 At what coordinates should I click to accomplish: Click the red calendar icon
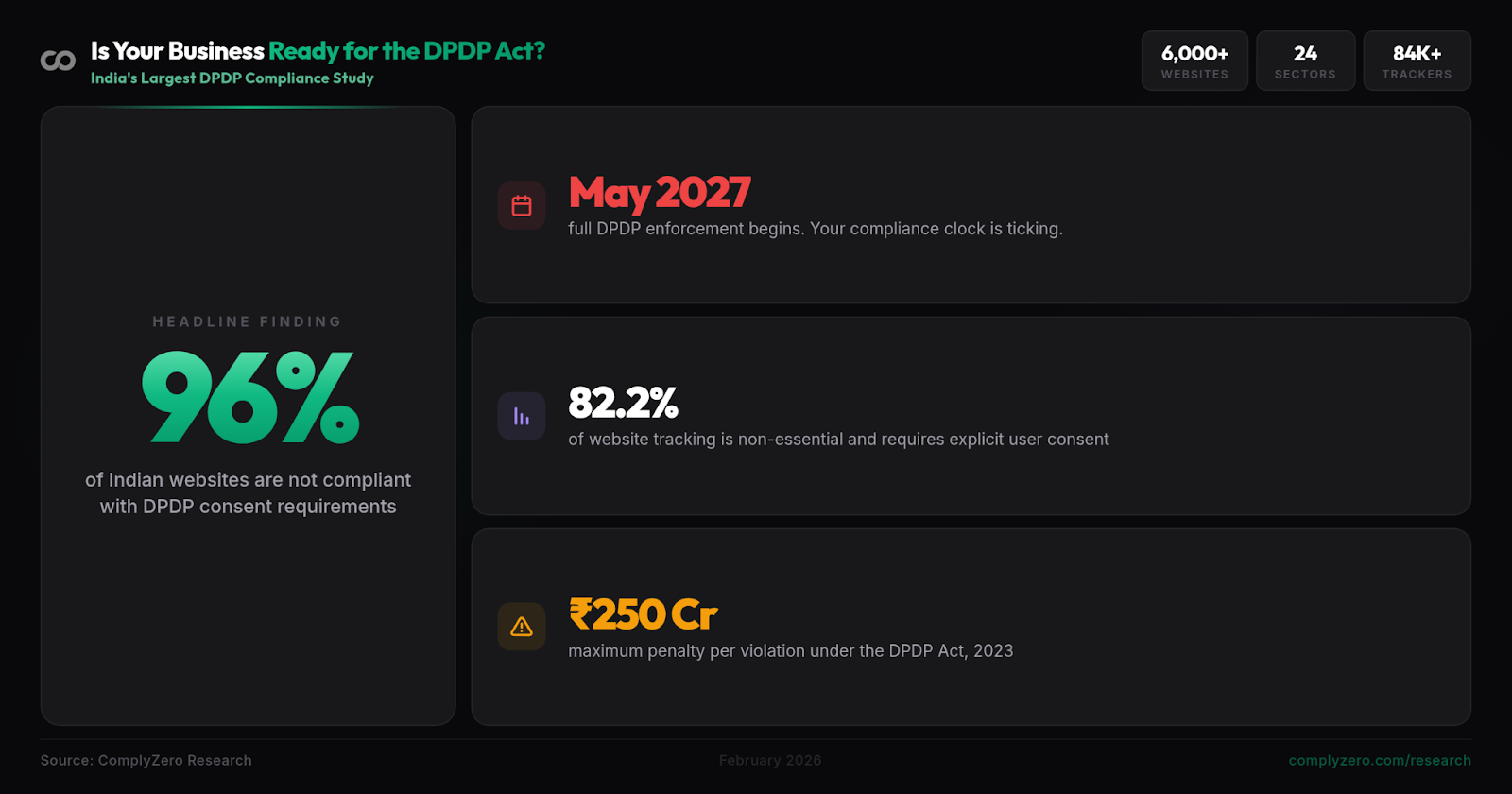click(x=522, y=206)
